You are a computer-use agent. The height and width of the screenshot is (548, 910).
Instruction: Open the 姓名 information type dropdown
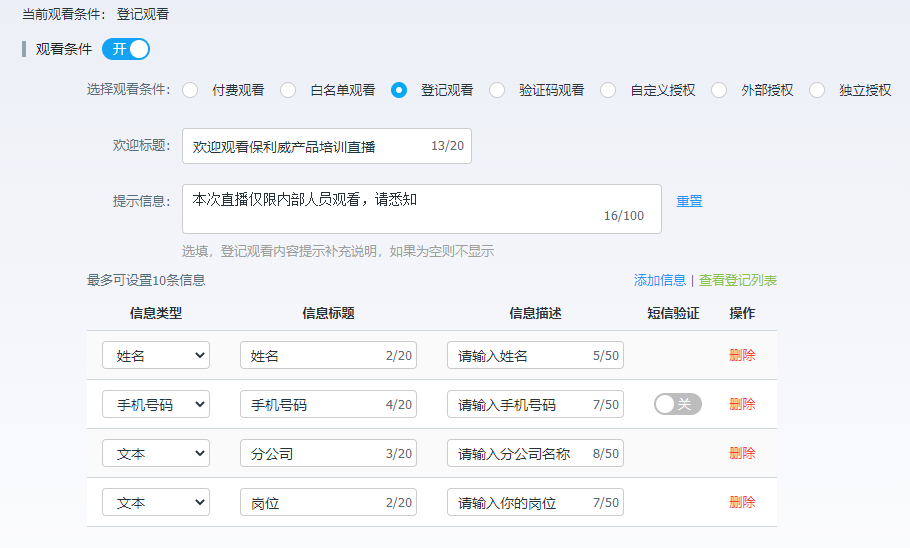pyautogui.click(x=156, y=355)
